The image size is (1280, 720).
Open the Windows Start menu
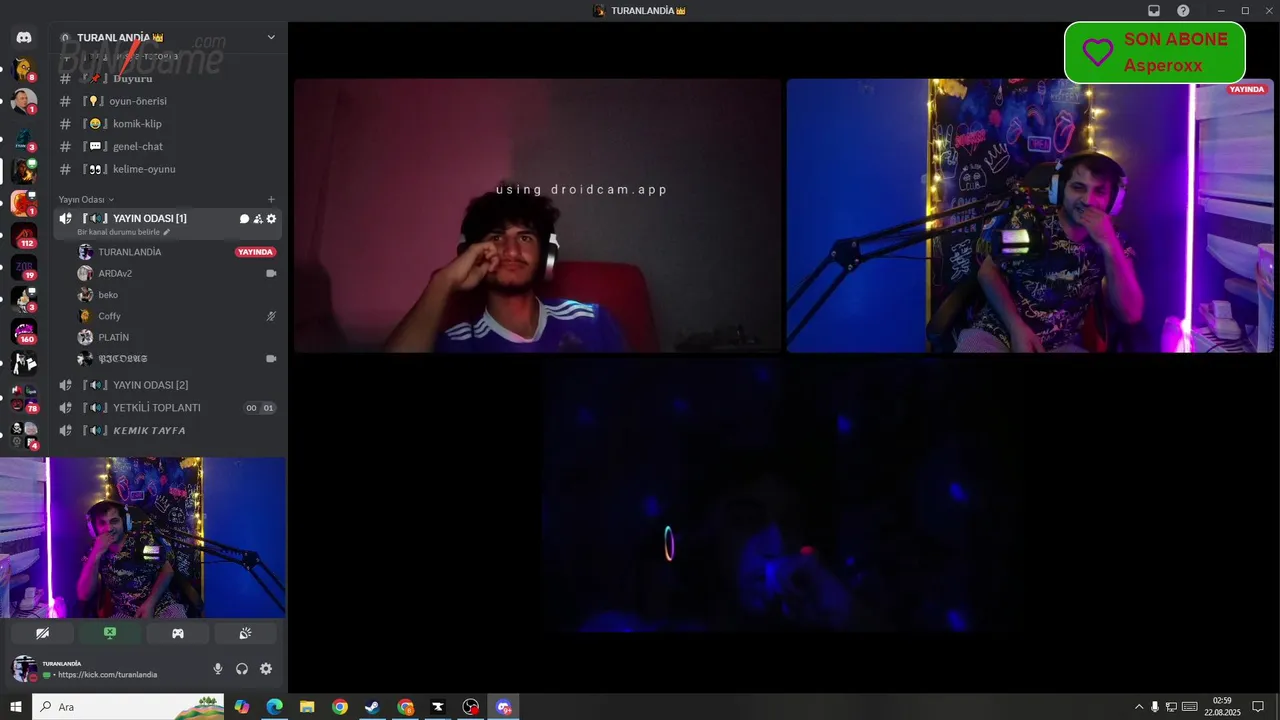pyautogui.click(x=15, y=707)
